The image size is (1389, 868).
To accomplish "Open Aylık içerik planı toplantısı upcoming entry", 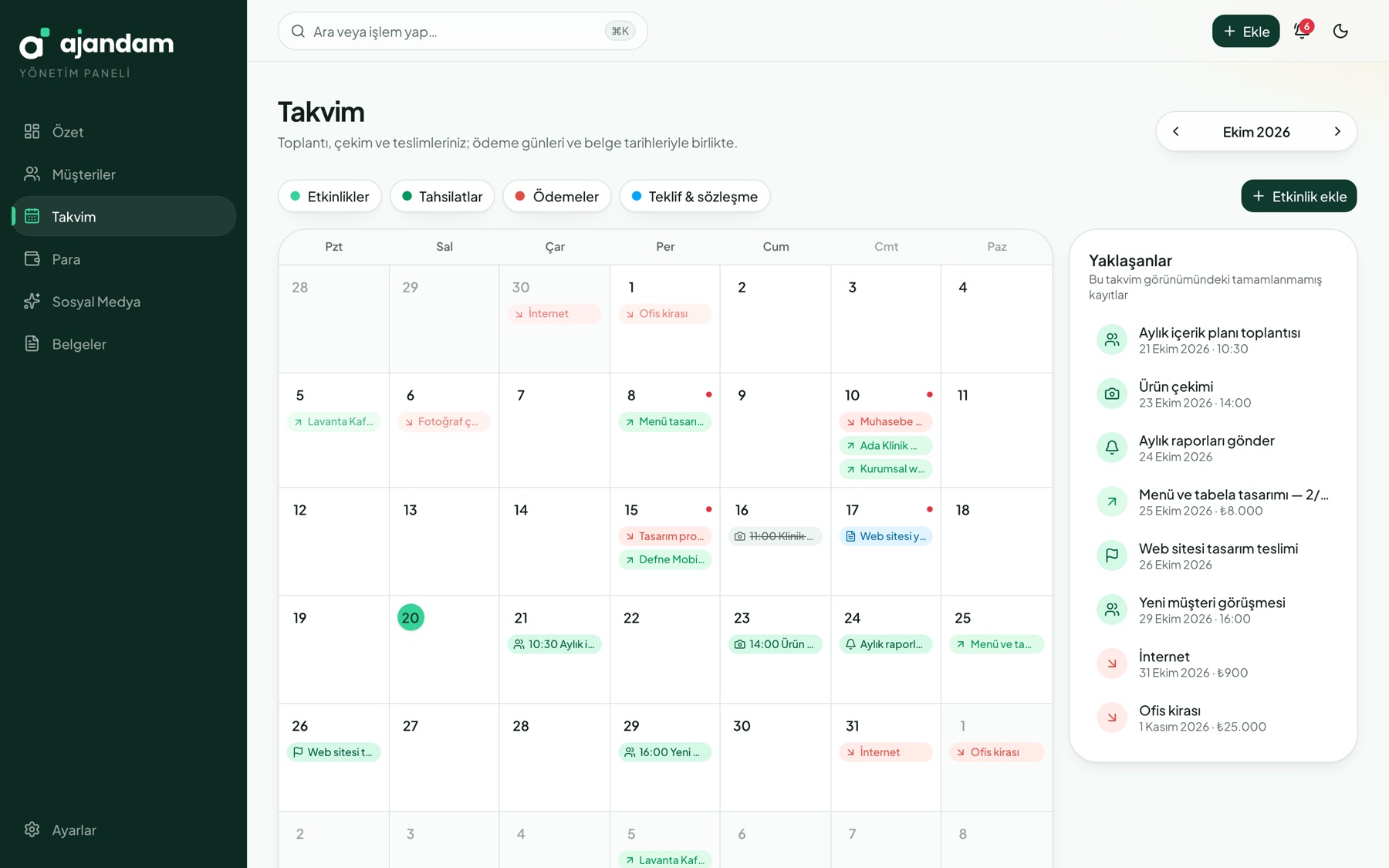I will click(1213, 339).
